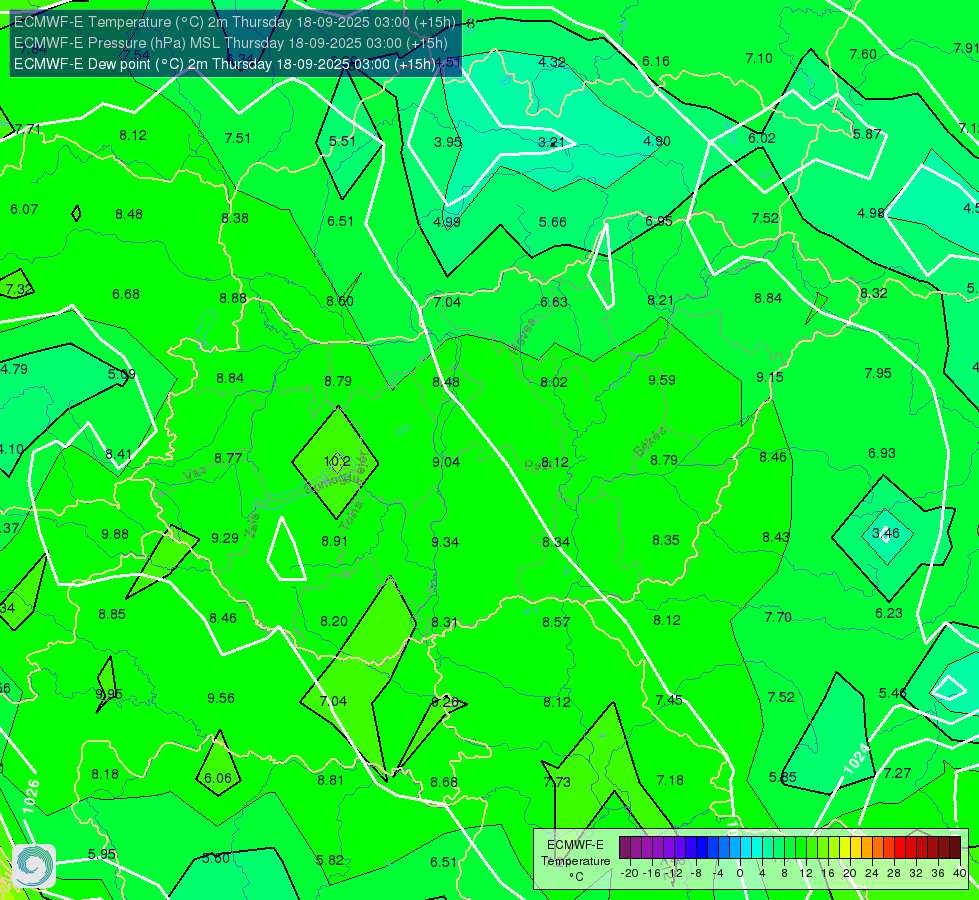Click the 9.29 temperature value
979x900 pixels.
[x=225, y=538]
